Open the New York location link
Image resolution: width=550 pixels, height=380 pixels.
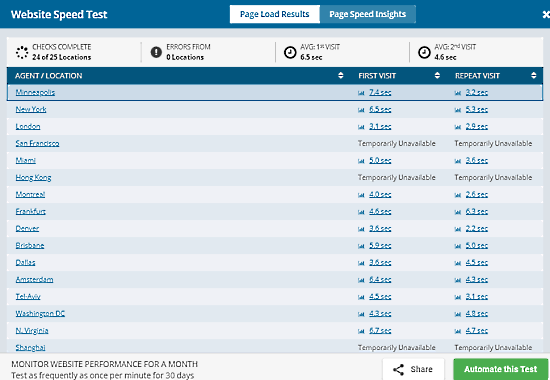tap(31, 109)
